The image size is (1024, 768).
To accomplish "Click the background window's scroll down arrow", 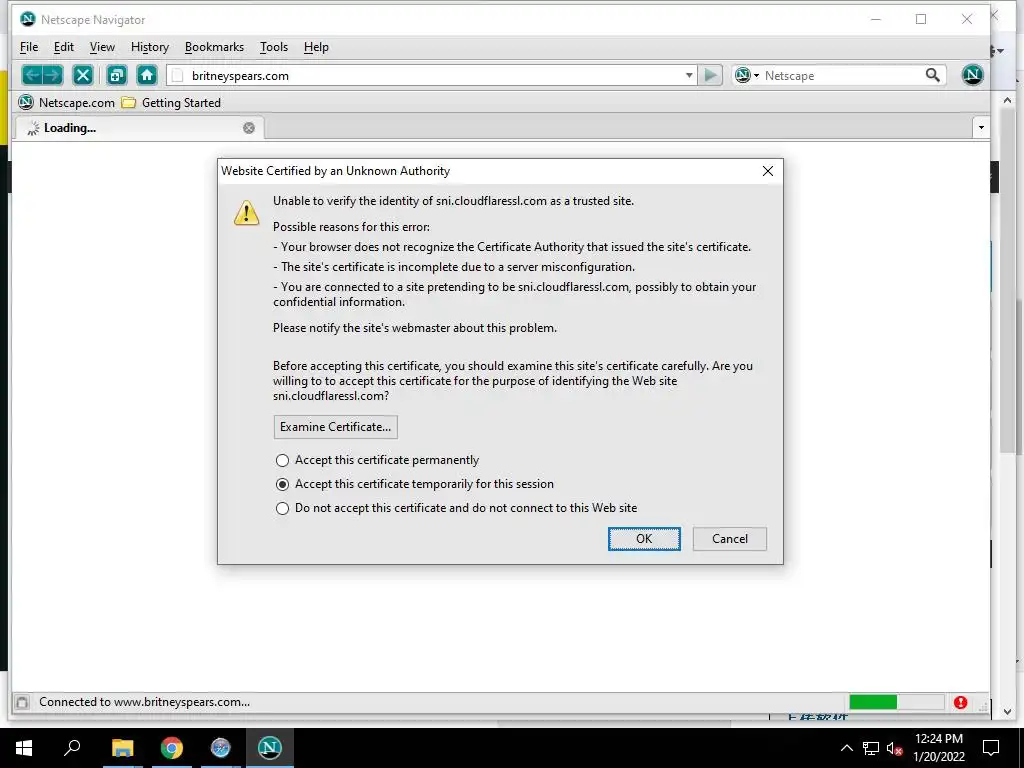I will 1007,711.
